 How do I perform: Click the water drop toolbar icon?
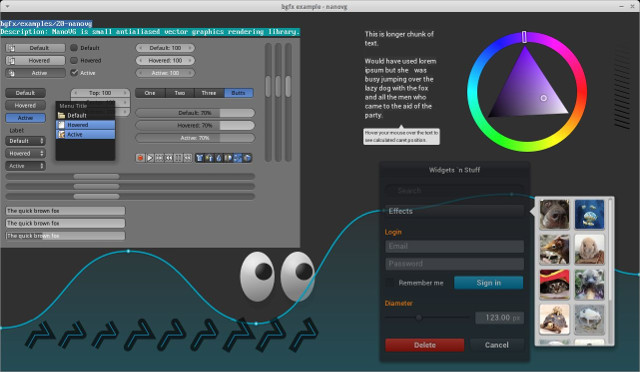tap(218, 158)
